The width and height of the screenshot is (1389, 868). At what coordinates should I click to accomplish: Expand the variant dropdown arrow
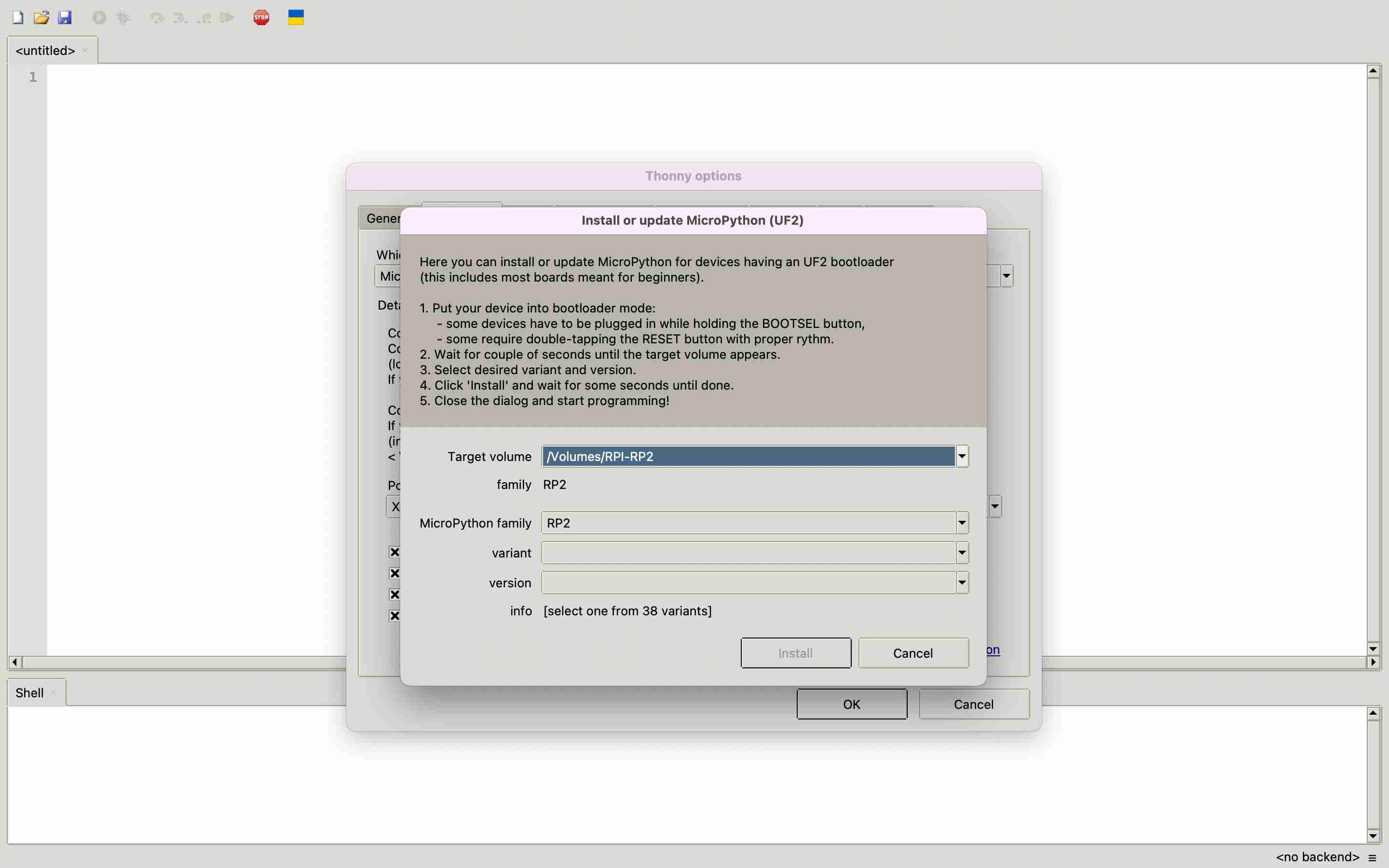pyautogui.click(x=963, y=553)
